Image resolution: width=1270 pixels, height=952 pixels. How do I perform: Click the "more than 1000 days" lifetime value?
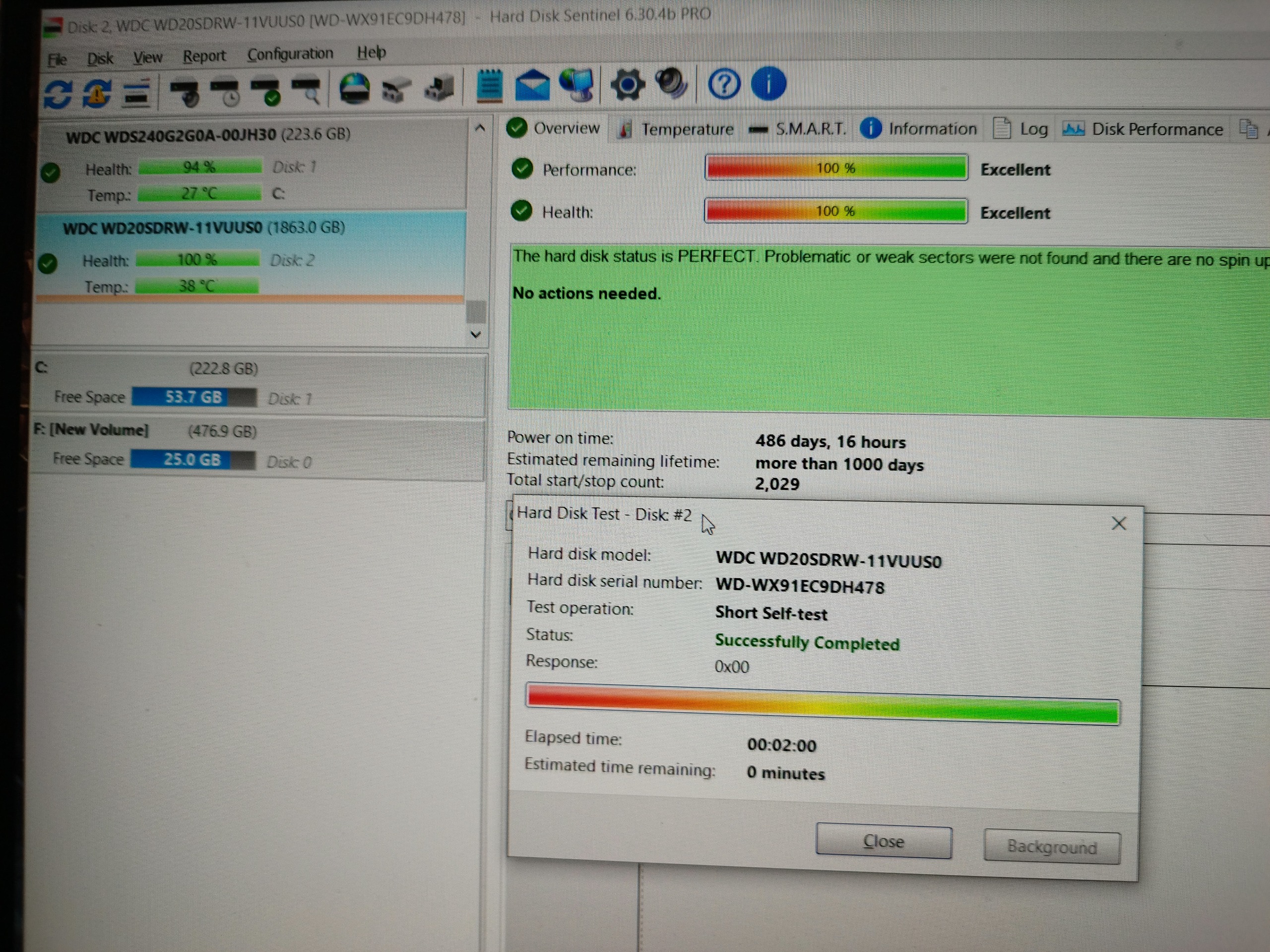coord(839,464)
